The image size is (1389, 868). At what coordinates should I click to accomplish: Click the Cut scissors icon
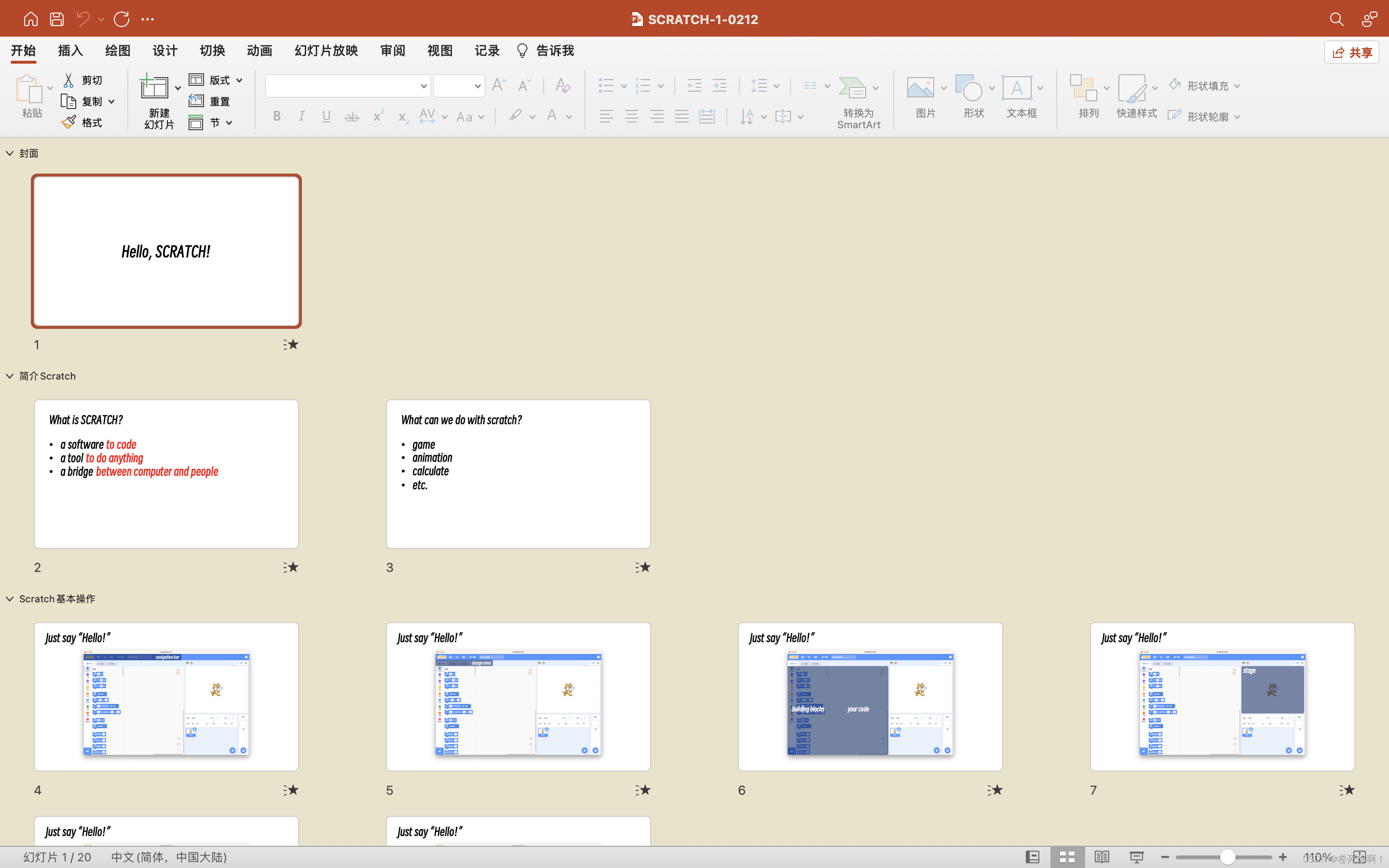tap(68, 80)
